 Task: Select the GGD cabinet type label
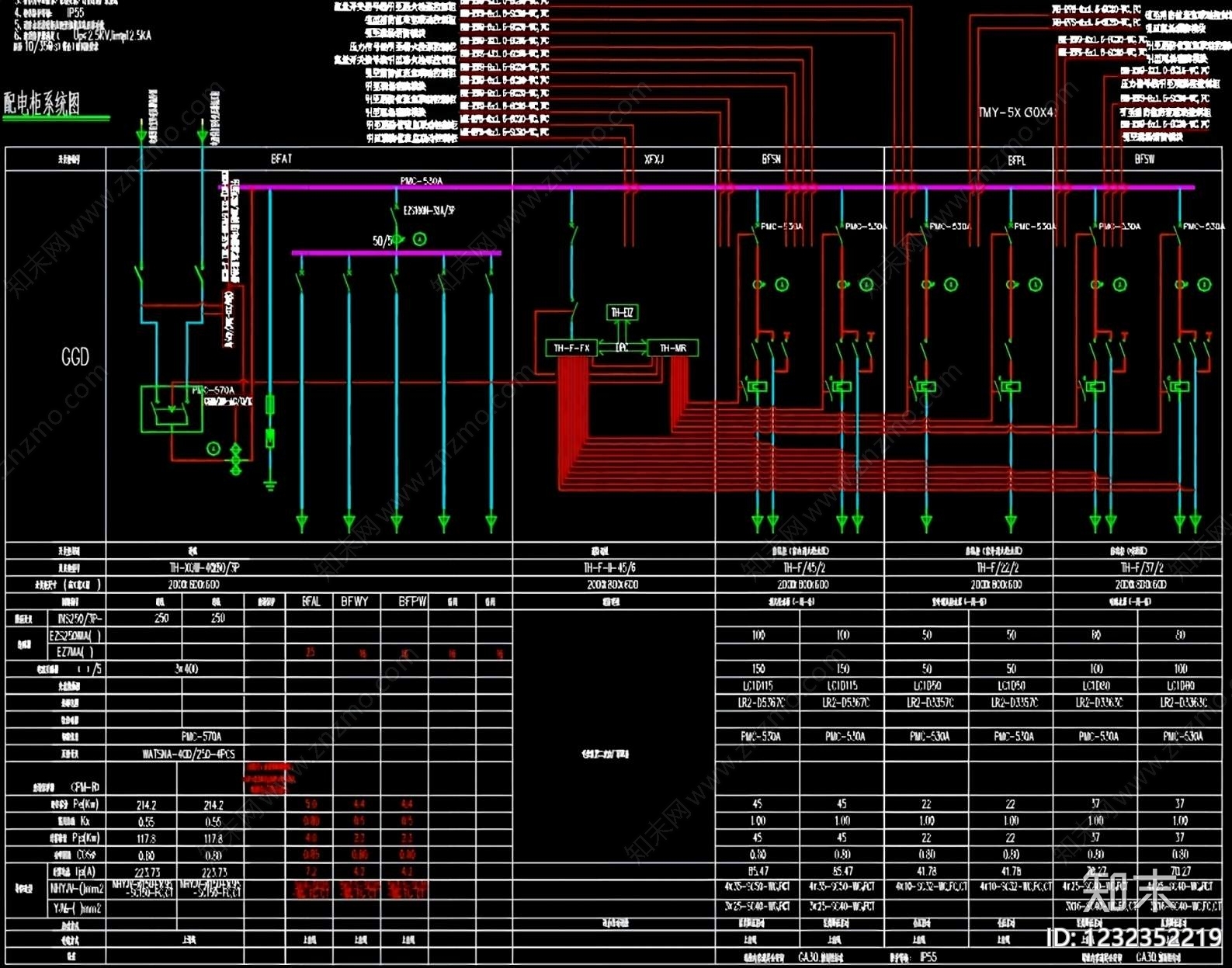coord(75,357)
